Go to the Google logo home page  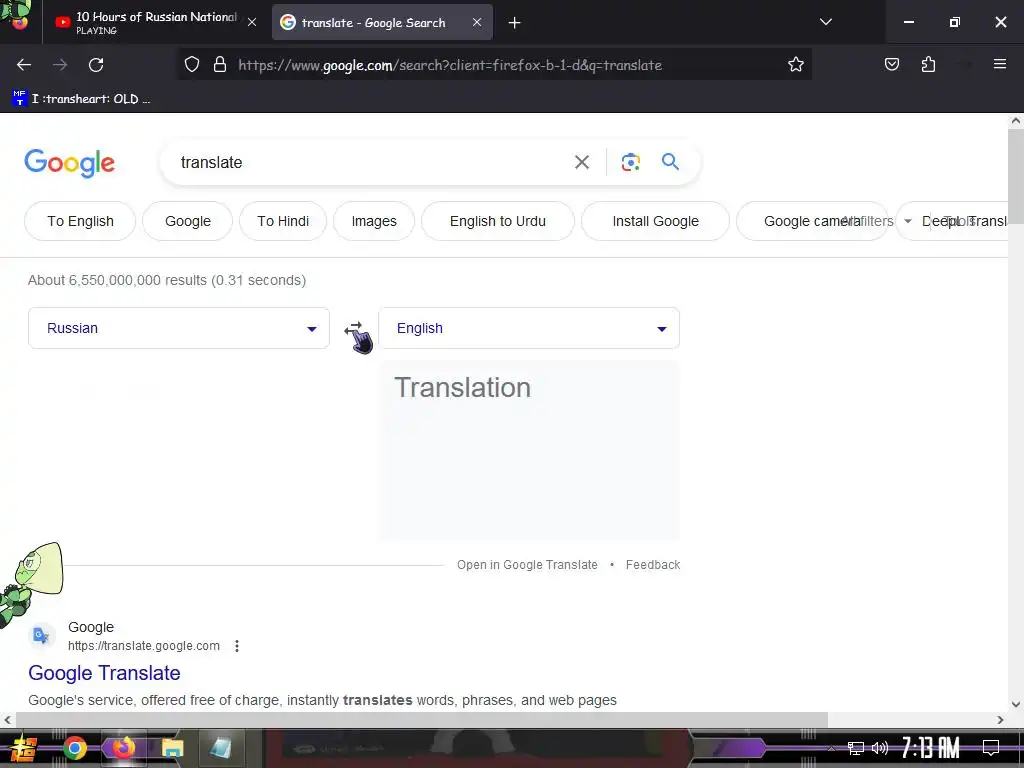click(x=69, y=163)
